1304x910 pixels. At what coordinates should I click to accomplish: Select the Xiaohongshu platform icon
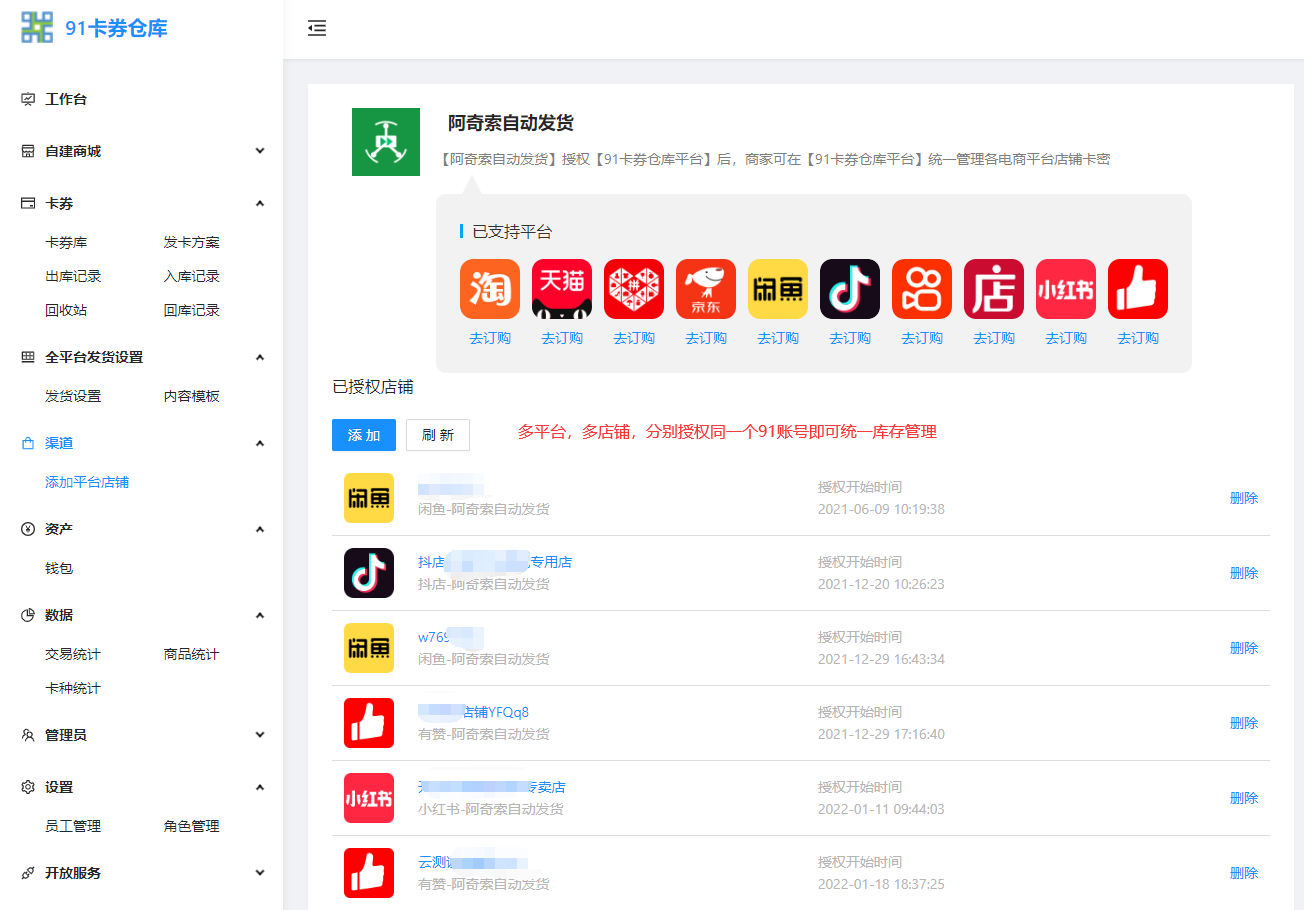[x=1065, y=288]
